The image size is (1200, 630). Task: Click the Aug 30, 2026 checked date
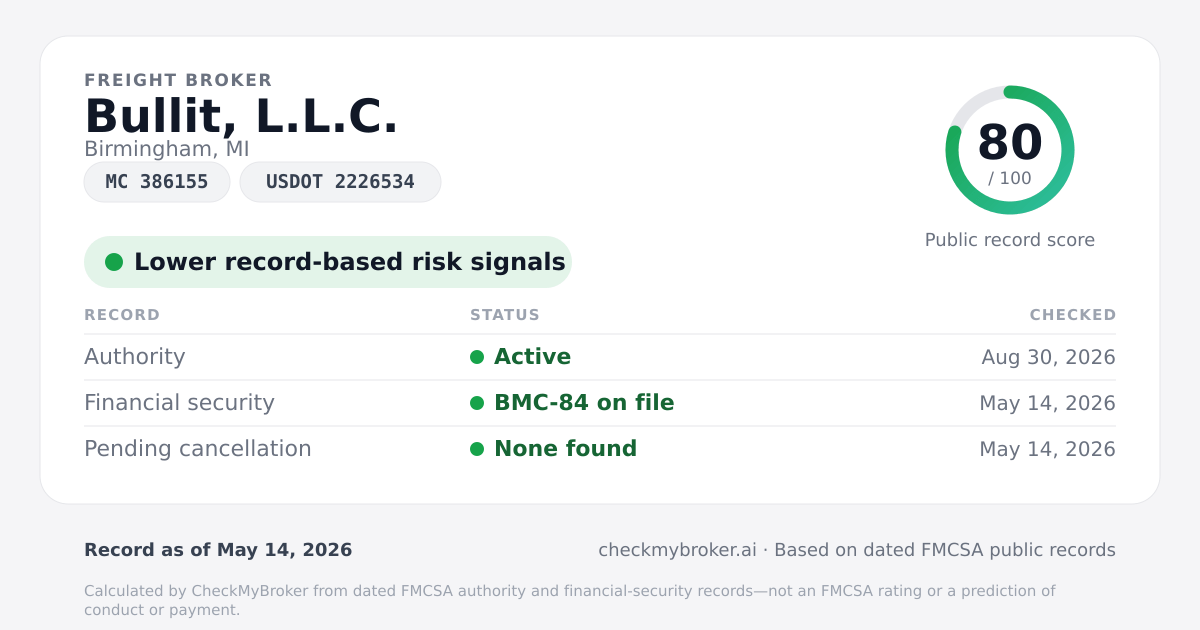1049,357
